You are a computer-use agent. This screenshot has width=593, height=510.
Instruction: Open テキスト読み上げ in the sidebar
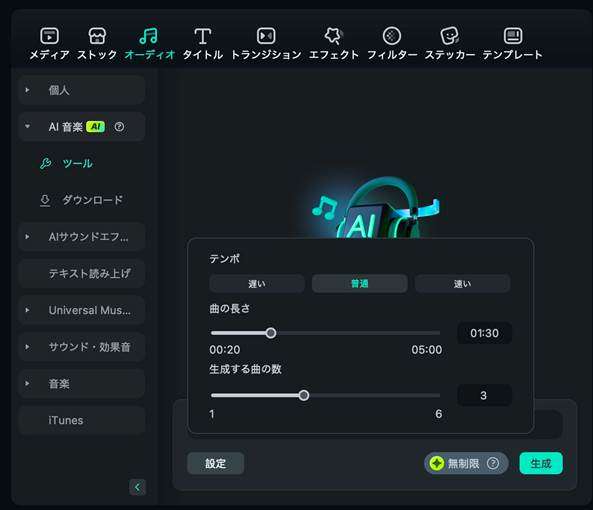click(81, 273)
